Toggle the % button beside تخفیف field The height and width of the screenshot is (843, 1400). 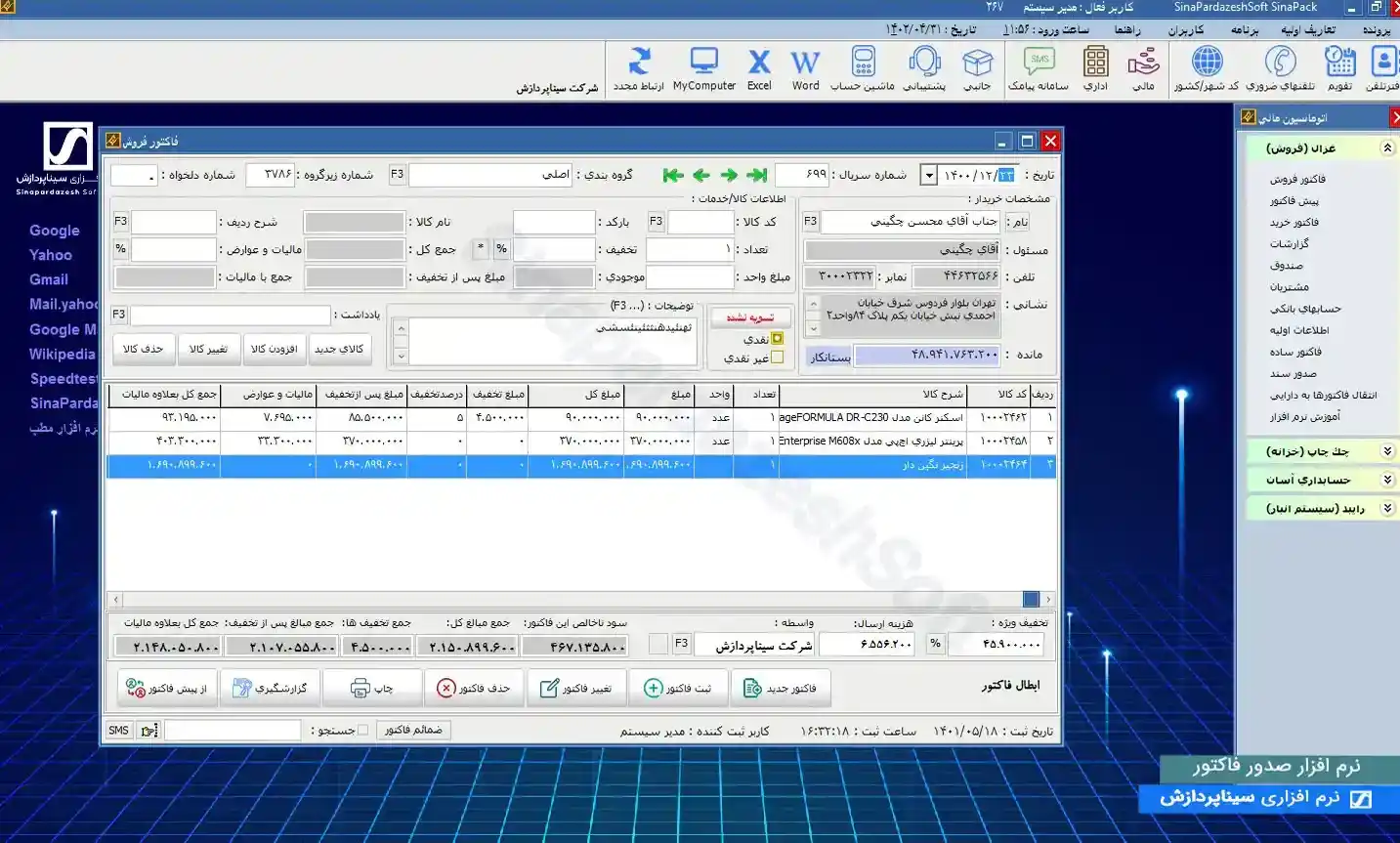tap(501, 249)
